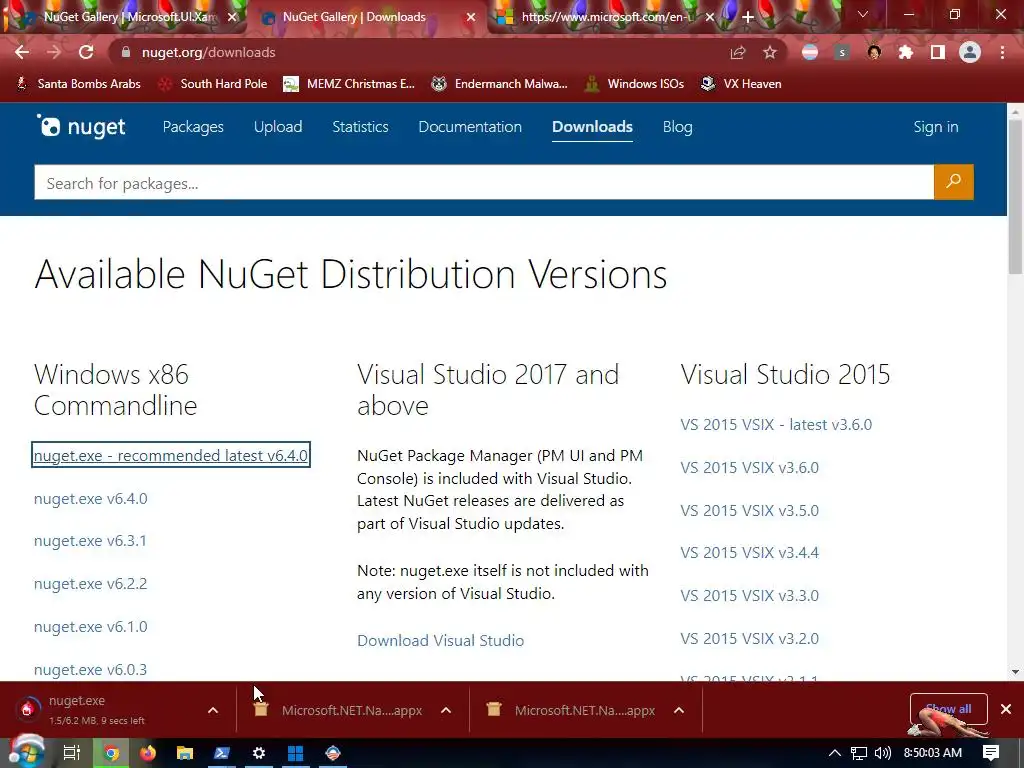The height and width of the screenshot is (768, 1024).
Task: Show all downloads
Action: [x=948, y=709]
